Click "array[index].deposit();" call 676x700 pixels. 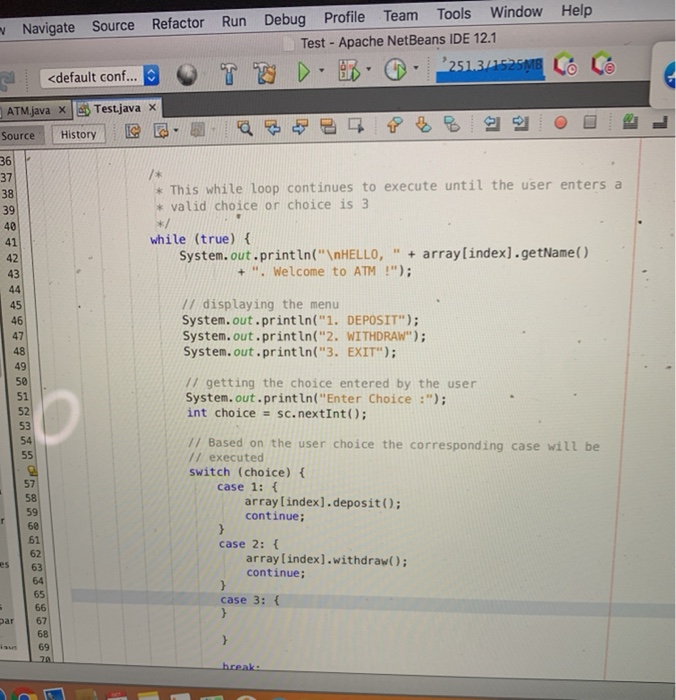click(x=322, y=503)
